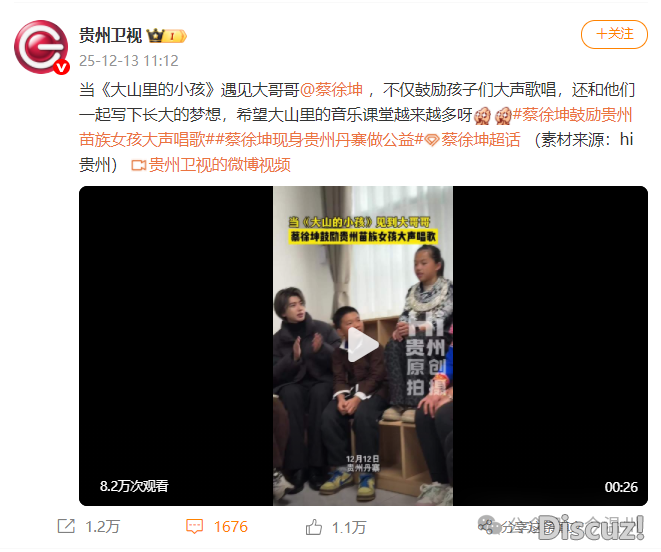The image size is (661, 552).
Task: Click the 00:26 video duration label
Action: click(x=621, y=487)
